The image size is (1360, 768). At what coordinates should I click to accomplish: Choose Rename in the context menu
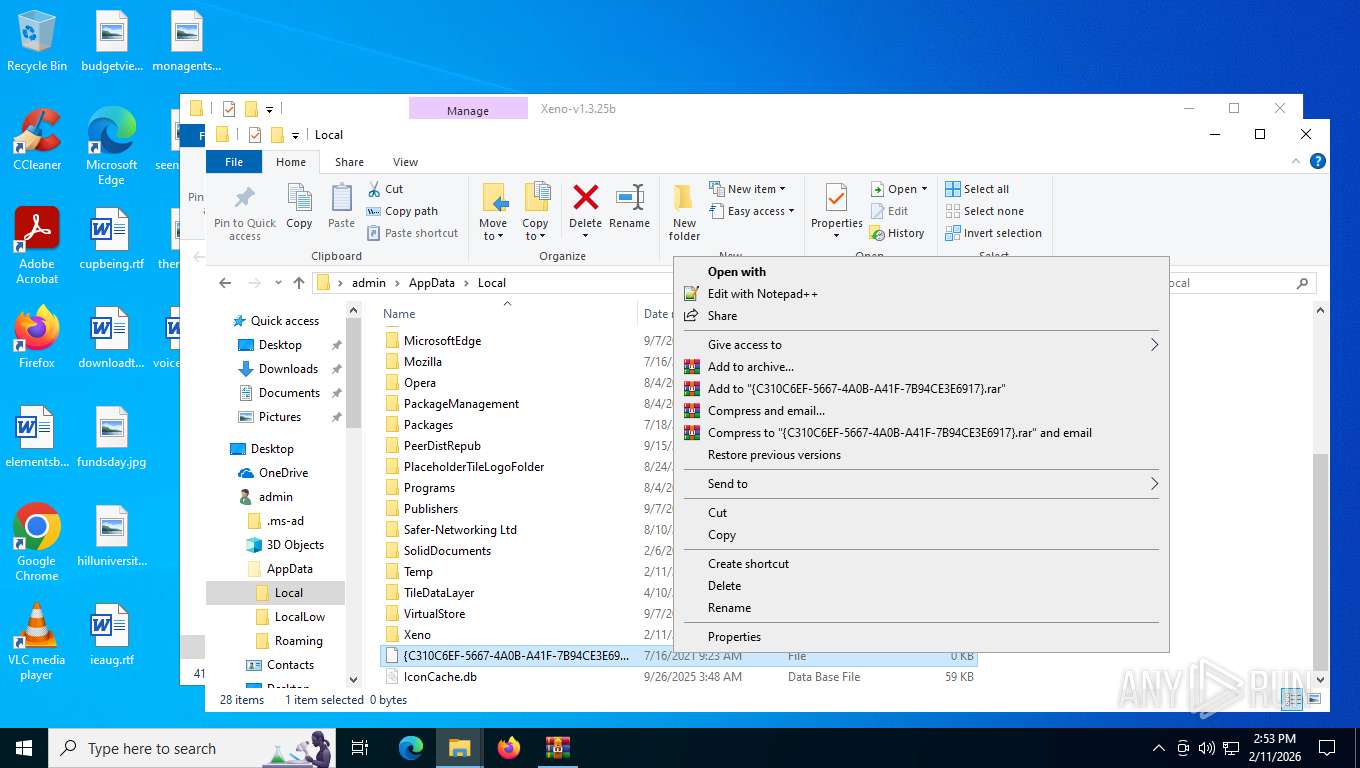[x=729, y=608]
